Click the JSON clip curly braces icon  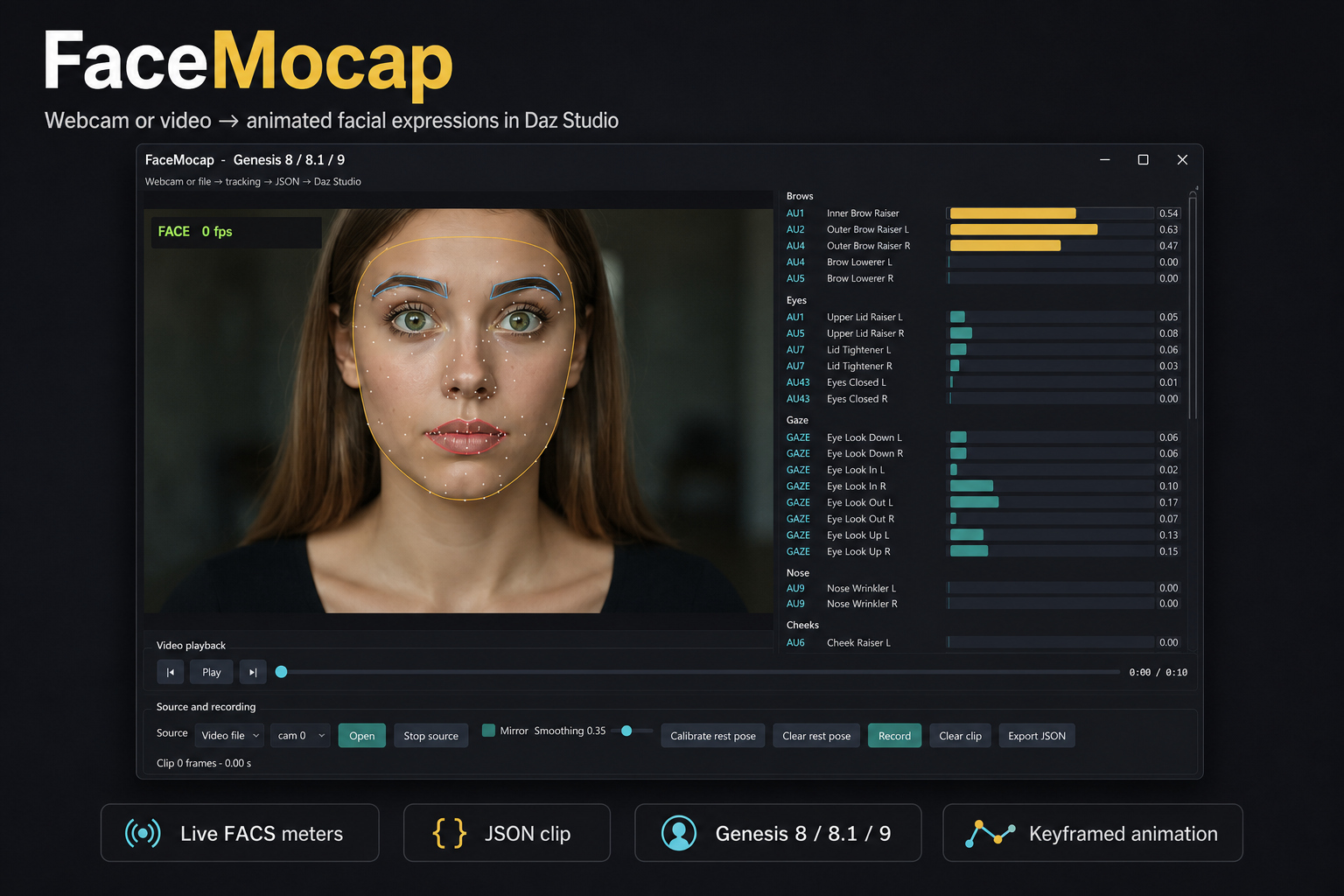point(450,833)
